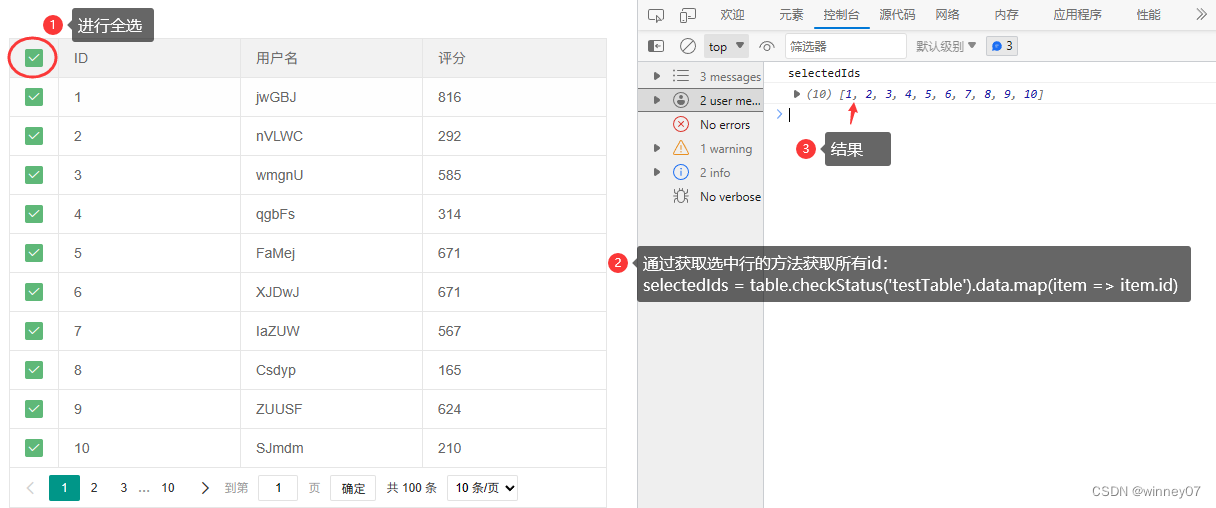Click the jump-to page number input
Viewport: 1216px width, 508px height.
[x=278, y=488]
